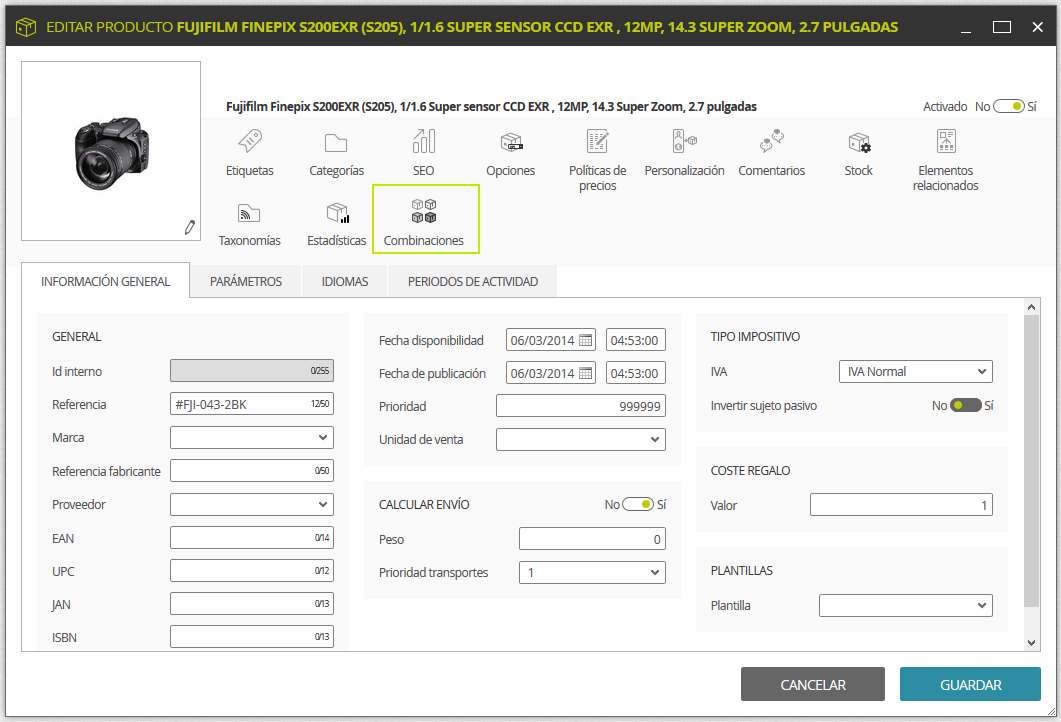Open the Etiquetas tag icon
The width and height of the screenshot is (1061, 722).
click(x=250, y=141)
